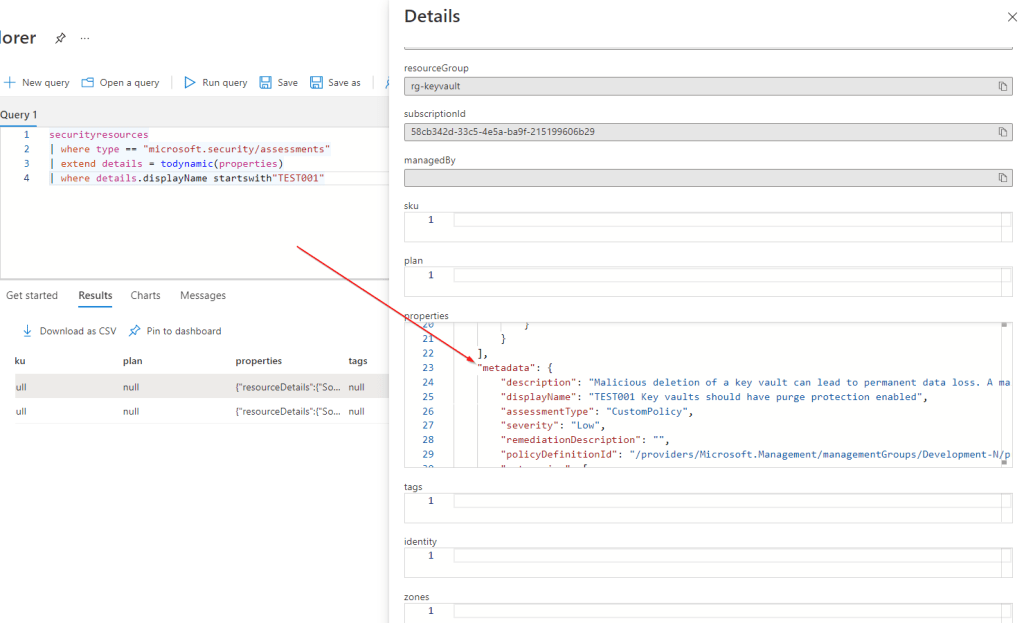Copy the resourceGroup value rg-keyvault
The width and height of the screenshot is (1024, 623).
pos(1002,86)
